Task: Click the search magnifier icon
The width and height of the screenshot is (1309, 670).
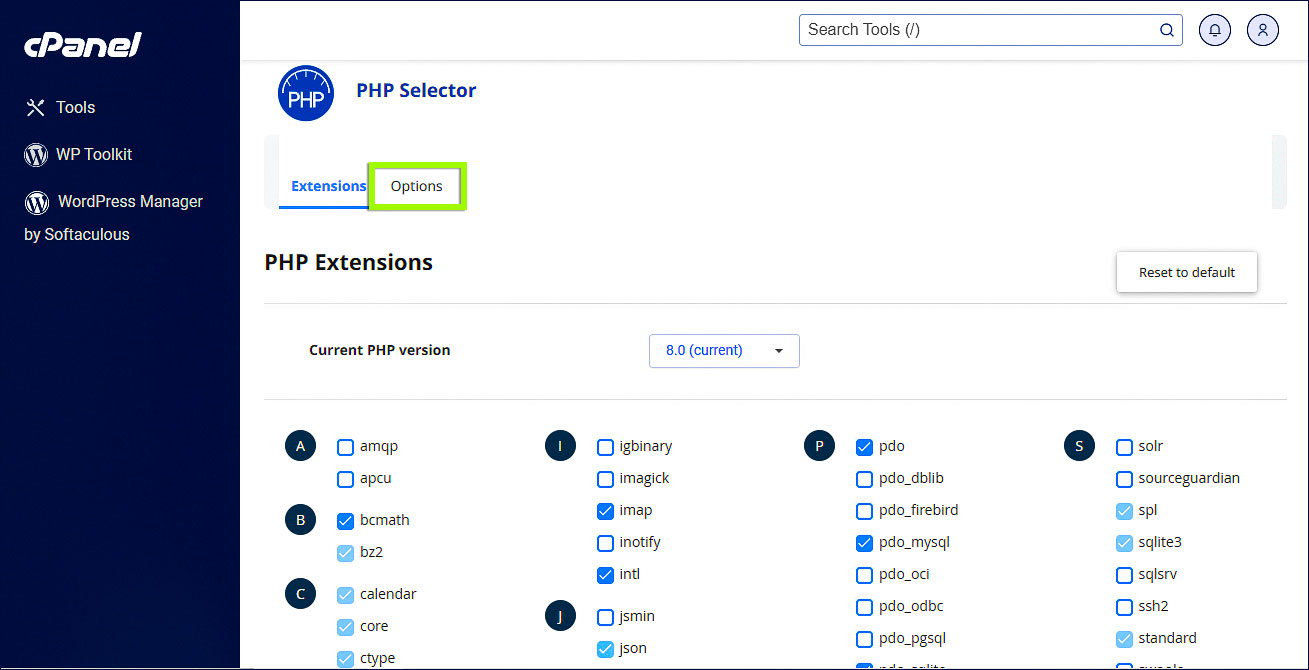Action: pos(1166,30)
